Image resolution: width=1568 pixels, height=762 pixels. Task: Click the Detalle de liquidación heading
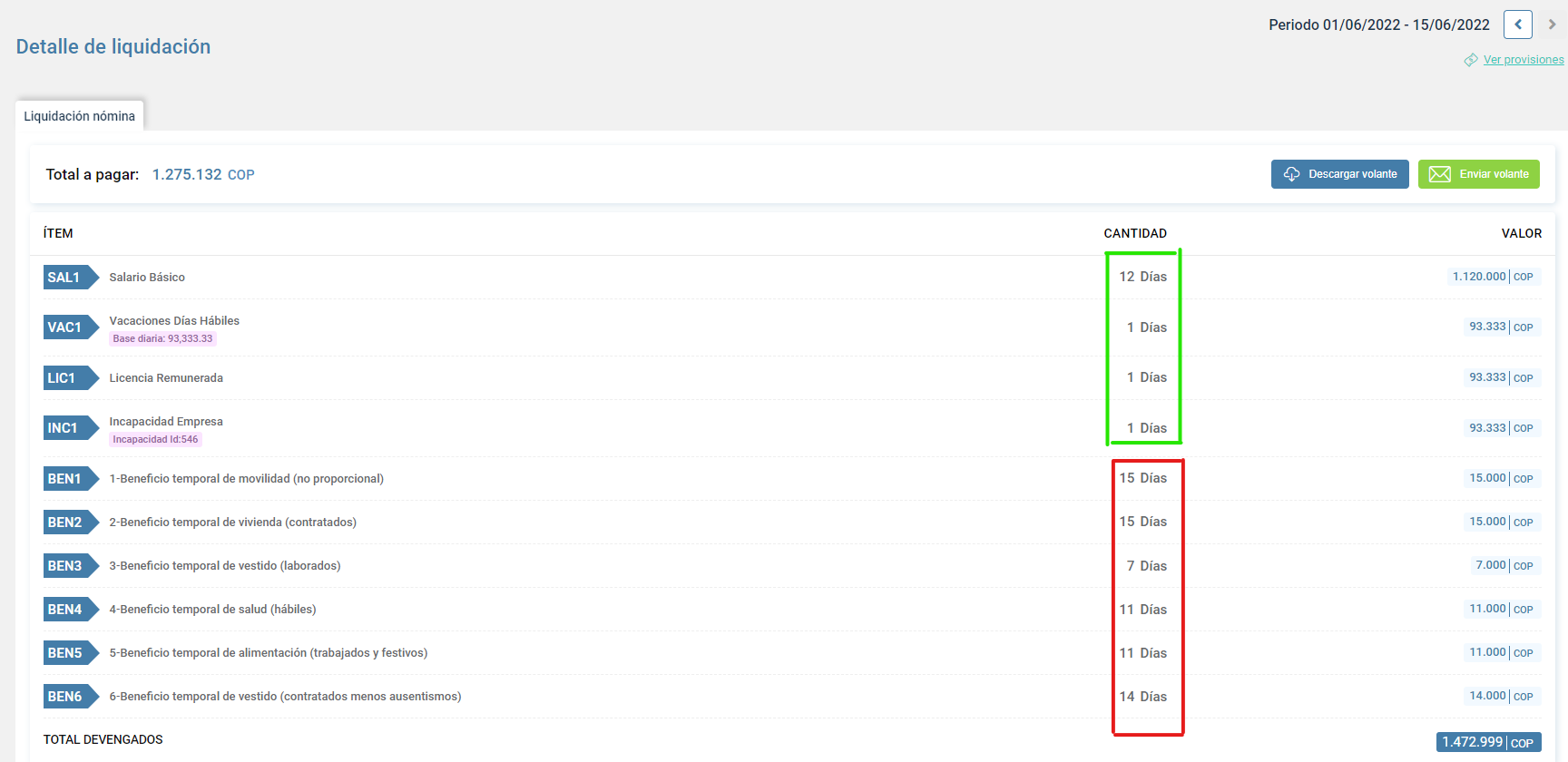113,47
